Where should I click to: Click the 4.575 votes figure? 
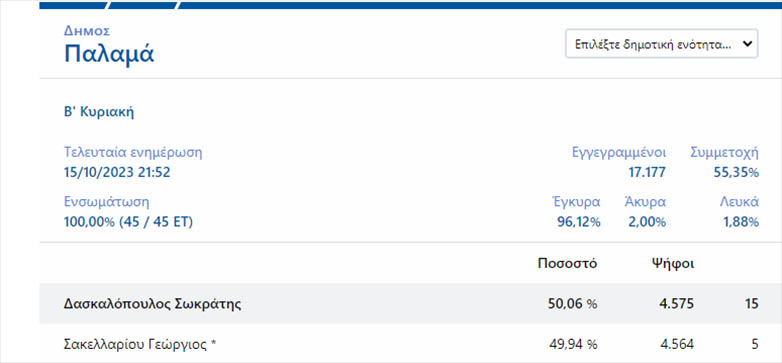[675, 304]
